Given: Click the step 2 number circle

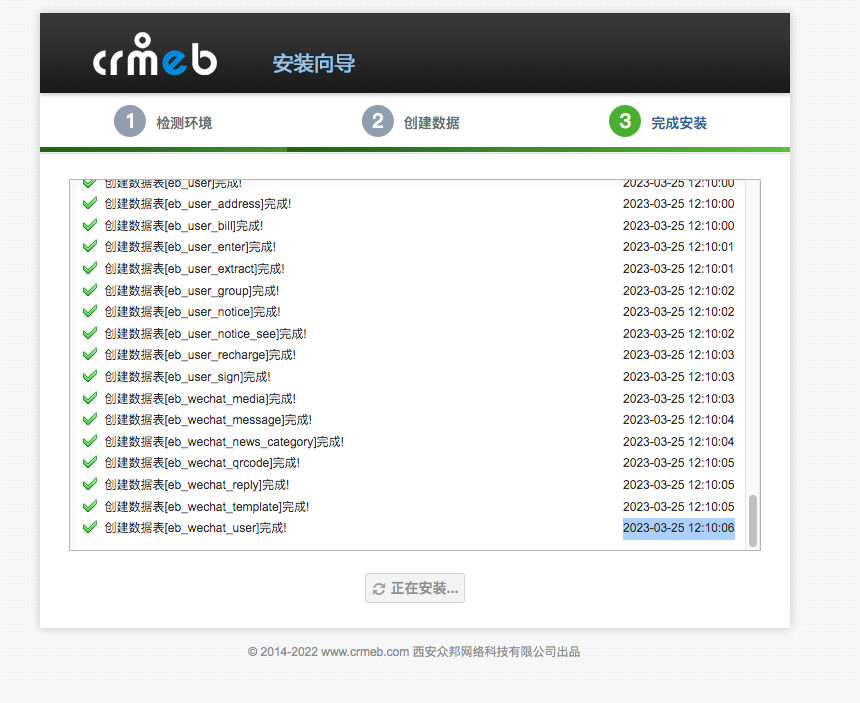Looking at the screenshot, I should click(378, 121).
